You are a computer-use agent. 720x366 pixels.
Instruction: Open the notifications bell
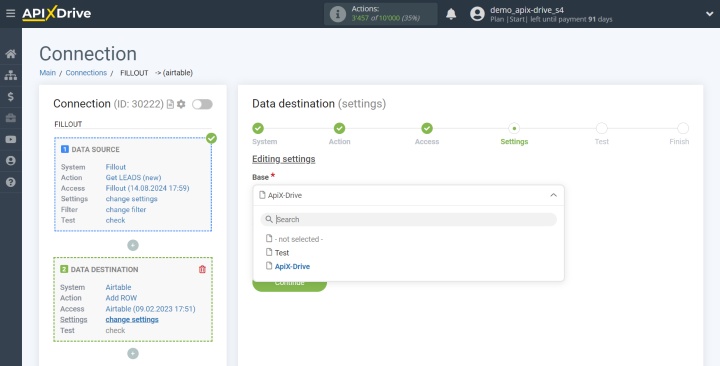point(451,14)
